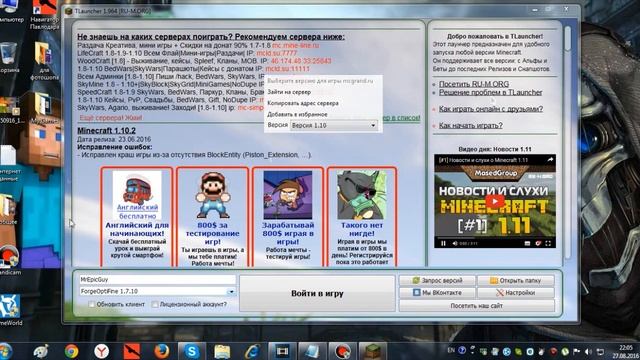Expand the Версия 1.10 dropdown in popup
Viewport: 640px width, 360px height.
point(333,125)
